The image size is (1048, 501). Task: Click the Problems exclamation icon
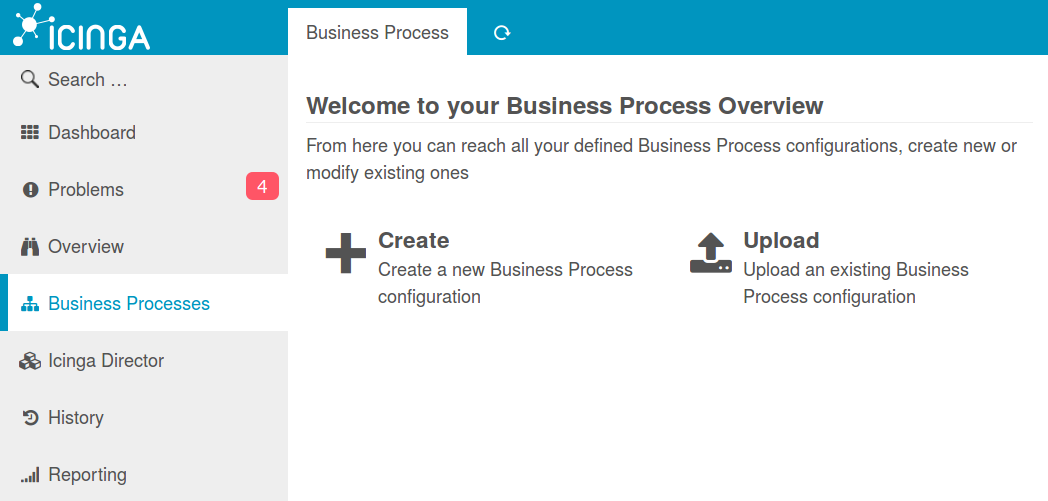pyautogui.click(x=30, y=190)
